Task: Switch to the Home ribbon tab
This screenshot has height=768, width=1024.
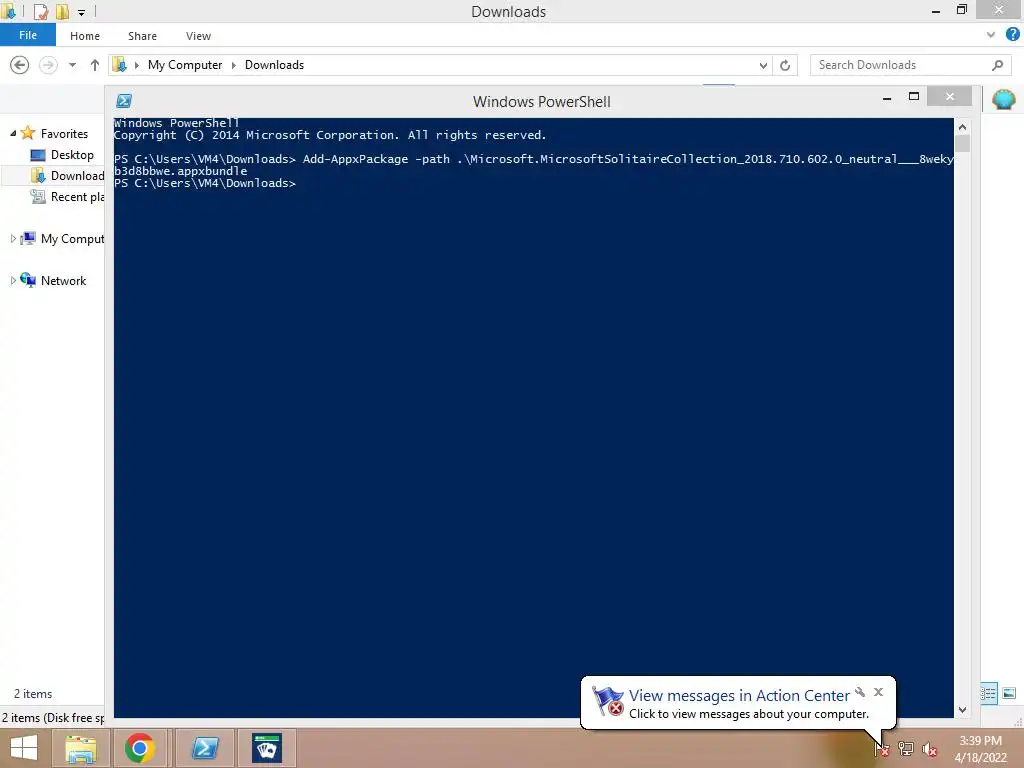Action: point(85,36)
